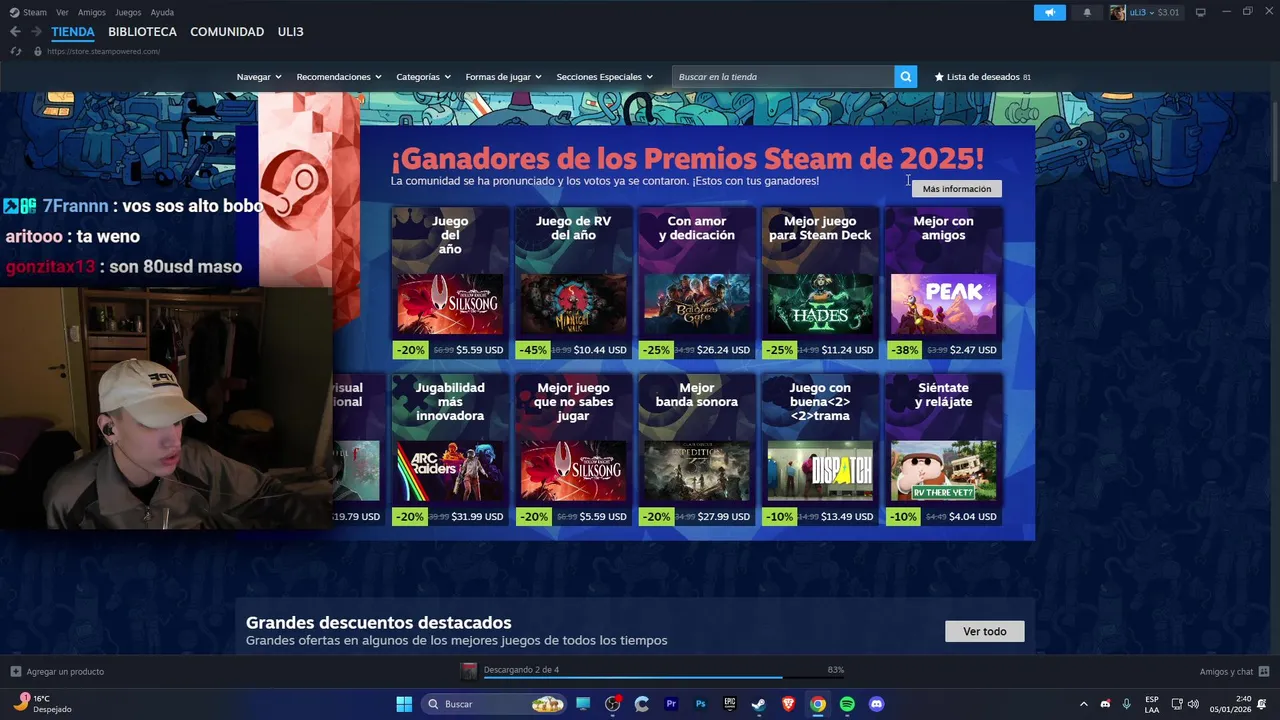Open the Dispatch thumbnail
1280x720 pixels.
pyautogui.click(x=820, y=470)
